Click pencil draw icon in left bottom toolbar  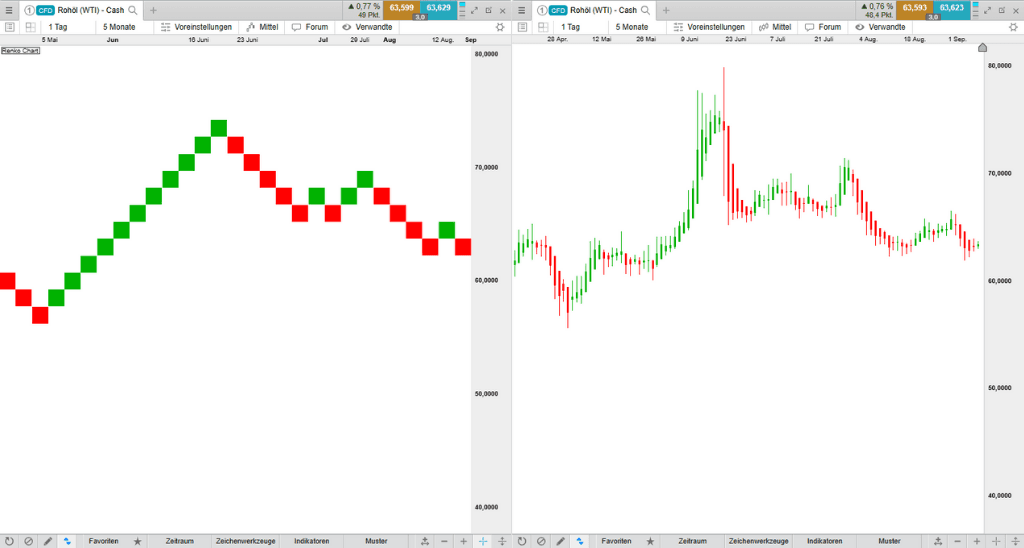48,541
